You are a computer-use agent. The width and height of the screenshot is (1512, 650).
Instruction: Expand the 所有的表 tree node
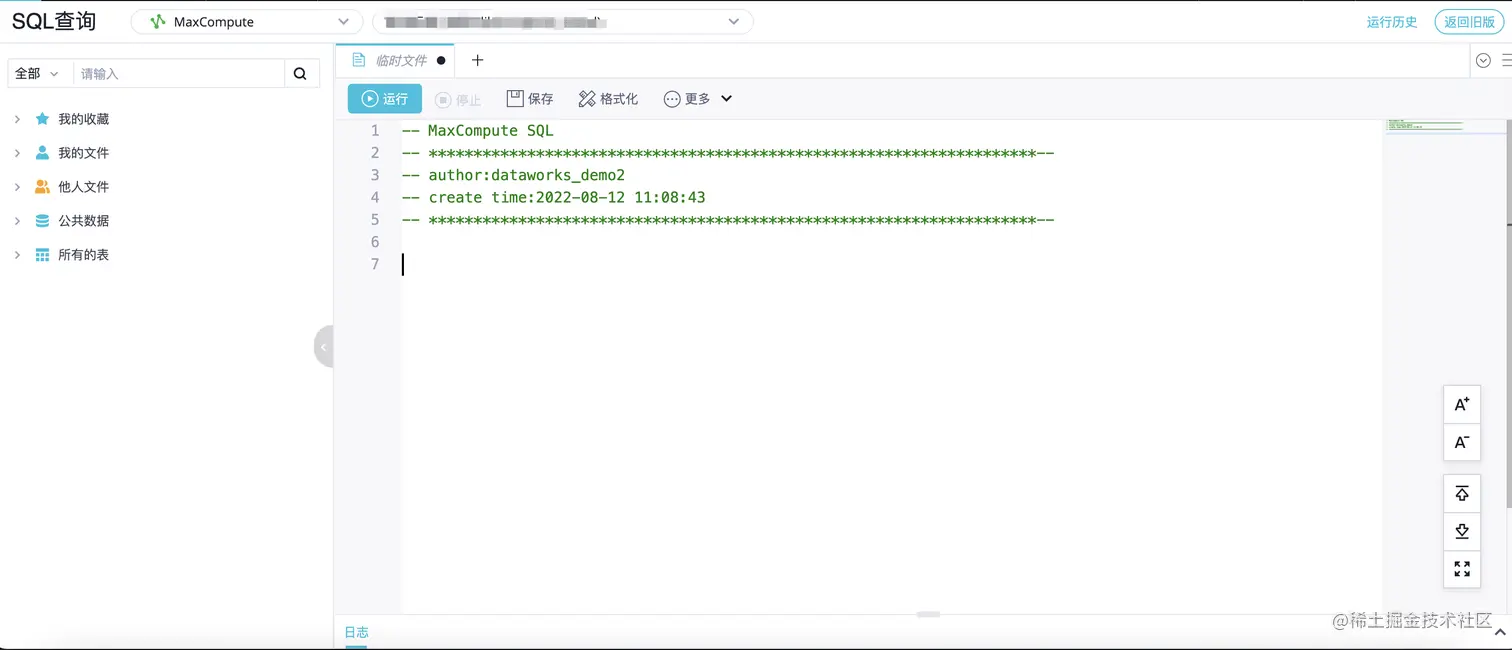[x=17, y=255]
